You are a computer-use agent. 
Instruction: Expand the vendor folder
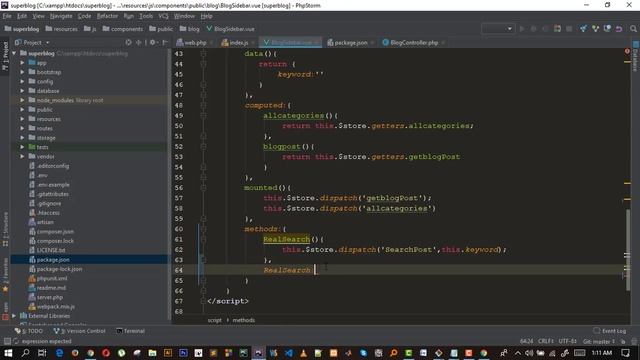[x=22, y=156]
